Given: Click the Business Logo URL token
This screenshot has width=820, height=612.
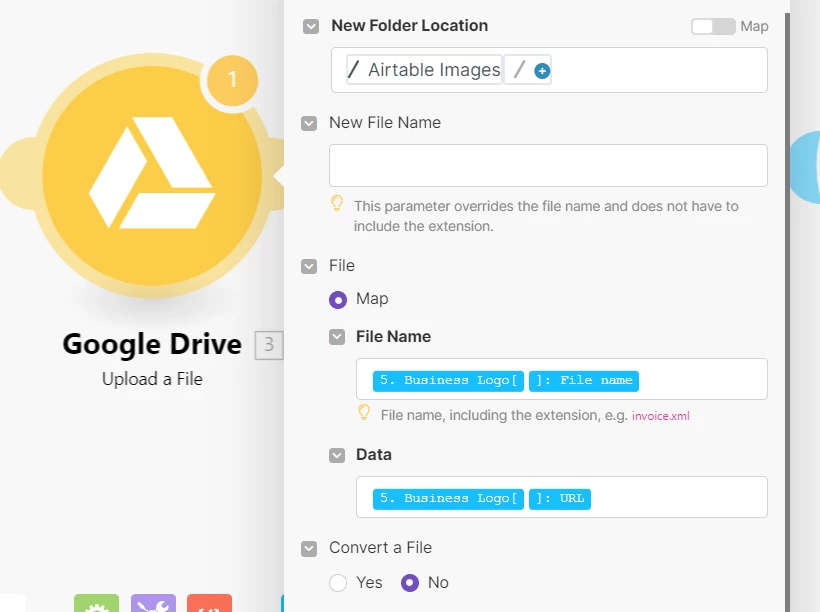Looking at the screenshot, I should click(482, 498).
